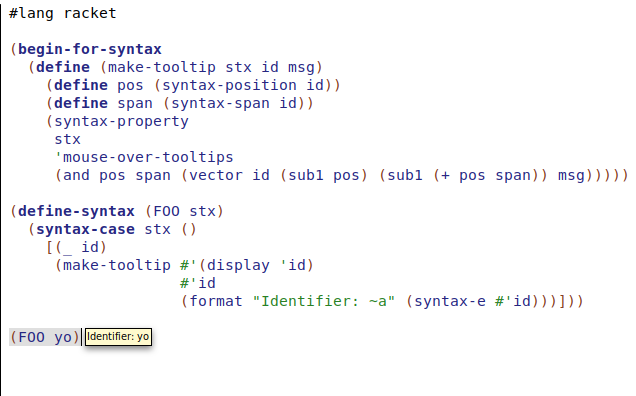Click the begin-for-syntax keyword
This screenshot has width=636, height=396.
pos(90,50)
